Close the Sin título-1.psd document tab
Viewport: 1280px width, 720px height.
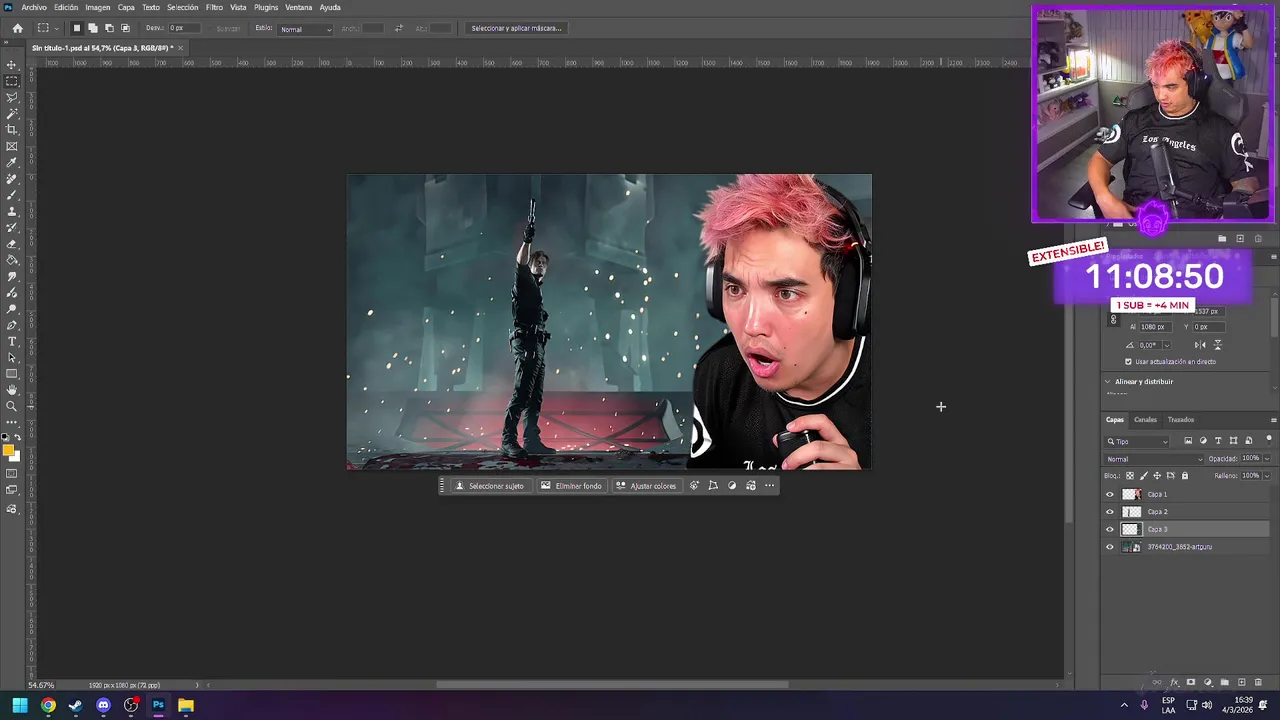click(180, 48)
